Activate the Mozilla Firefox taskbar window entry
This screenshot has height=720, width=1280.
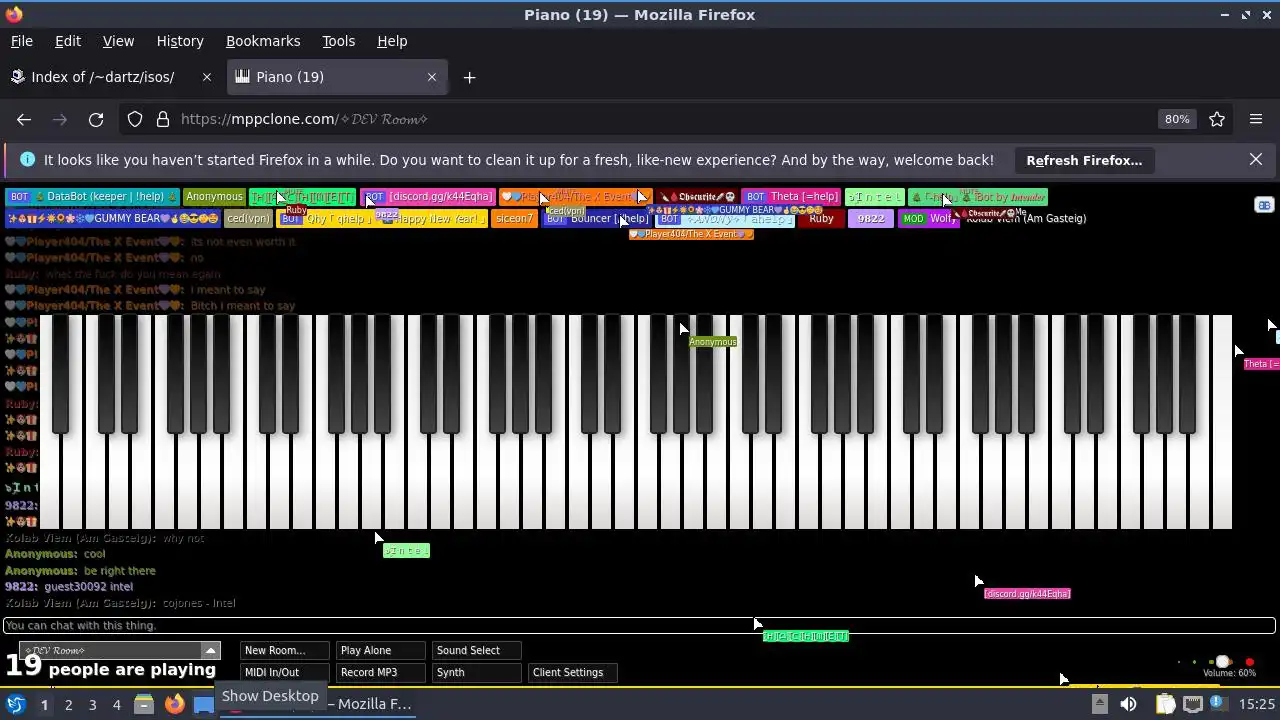pyautogui.click(x=318, y=705)
